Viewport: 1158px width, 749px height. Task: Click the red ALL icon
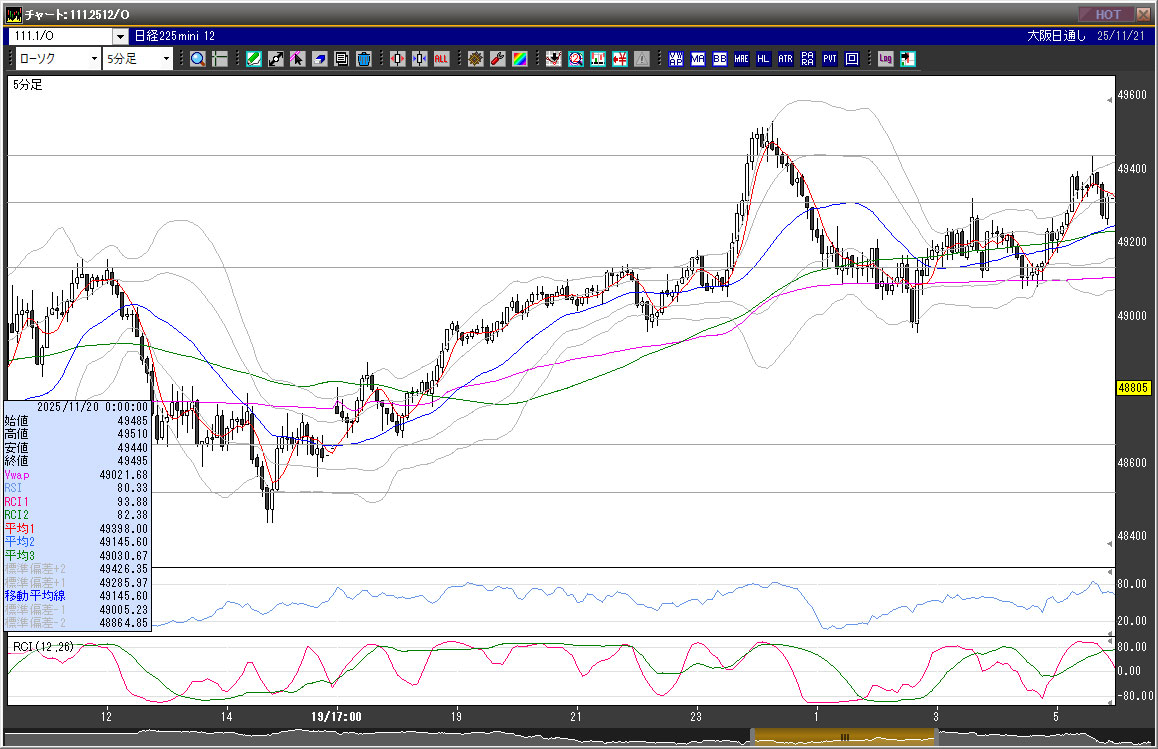click(441, 59)
